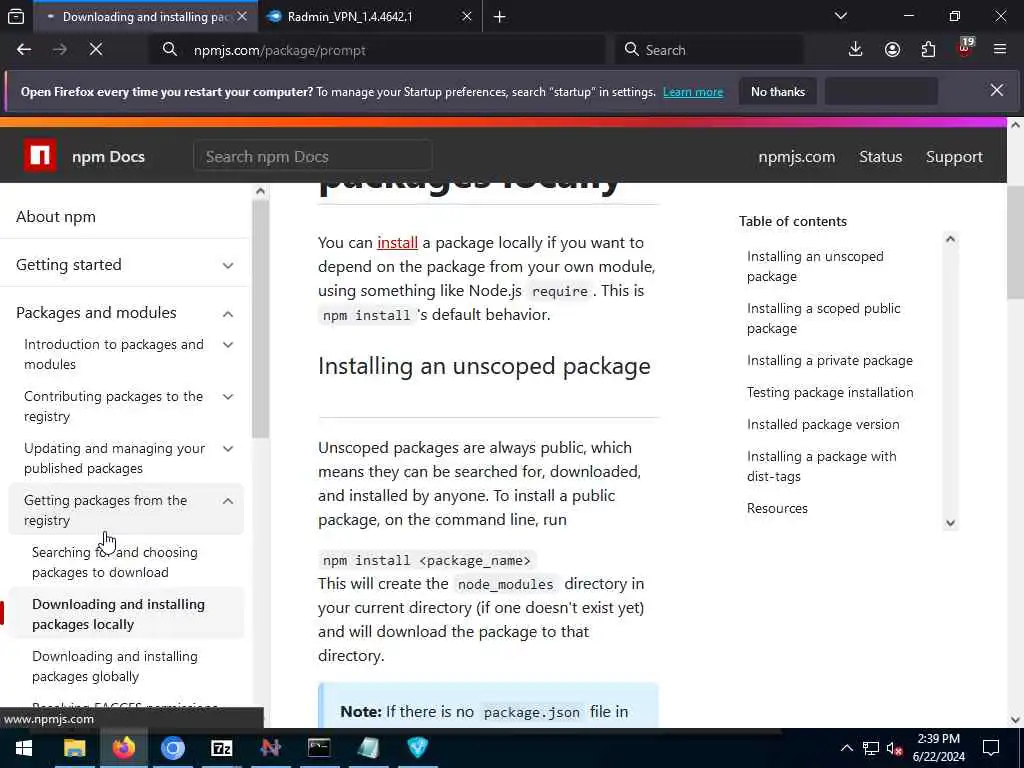Go back to previous page
This screenshot has width=1024, height=768.
tap(24, 50)
